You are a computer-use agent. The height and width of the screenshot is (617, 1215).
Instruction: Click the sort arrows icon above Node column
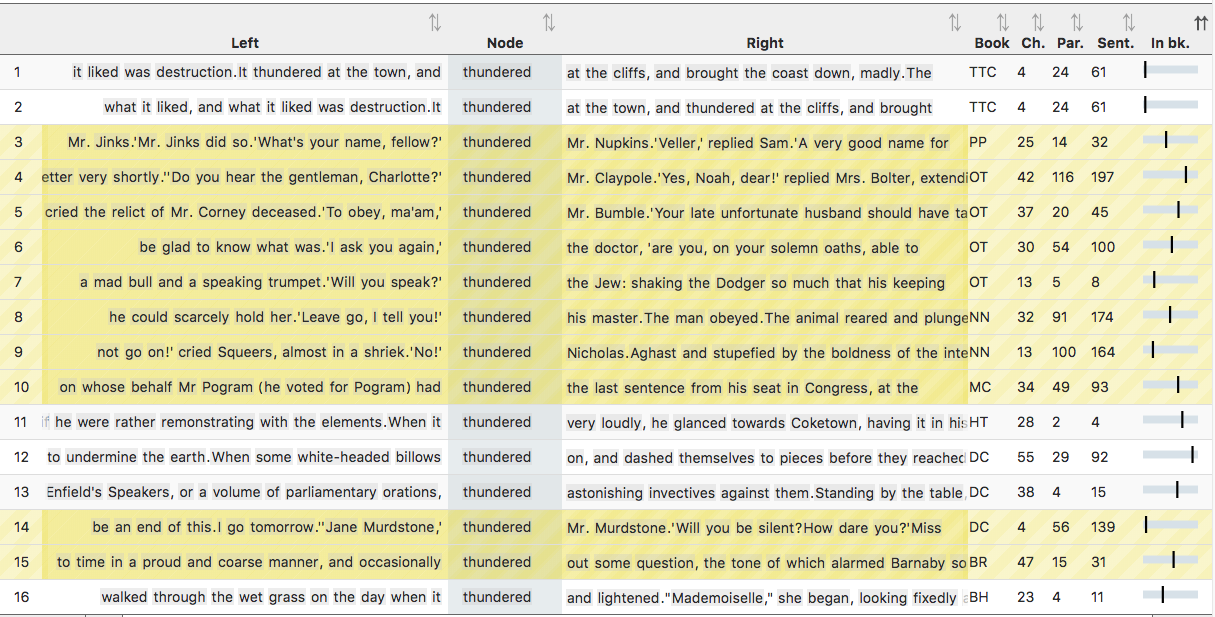click(548, 23)
